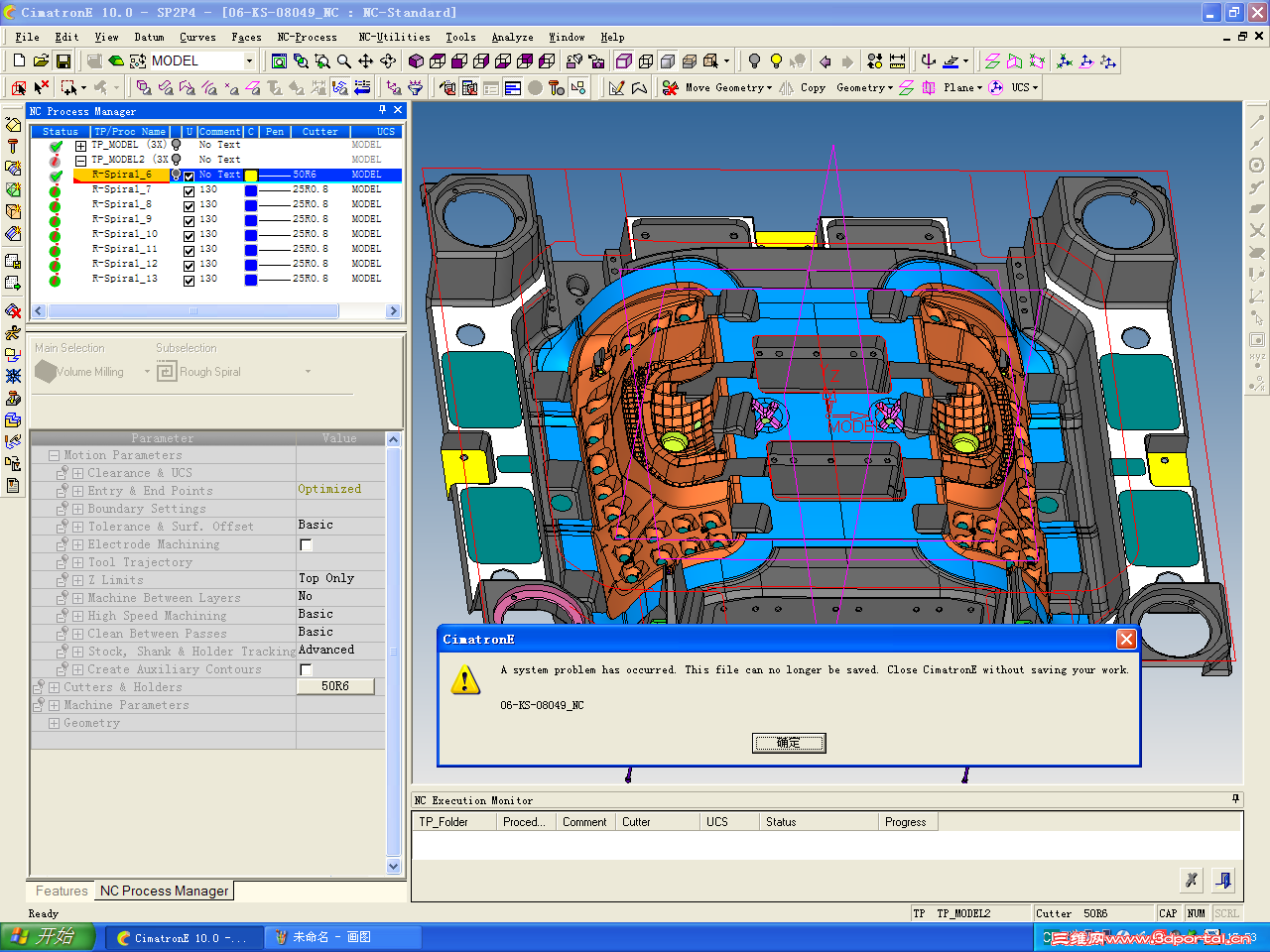Click the blue exit-door icon in Execution Monitor
The height and width of the screenshot is (952, 1270).
[x=1223, y=880]
